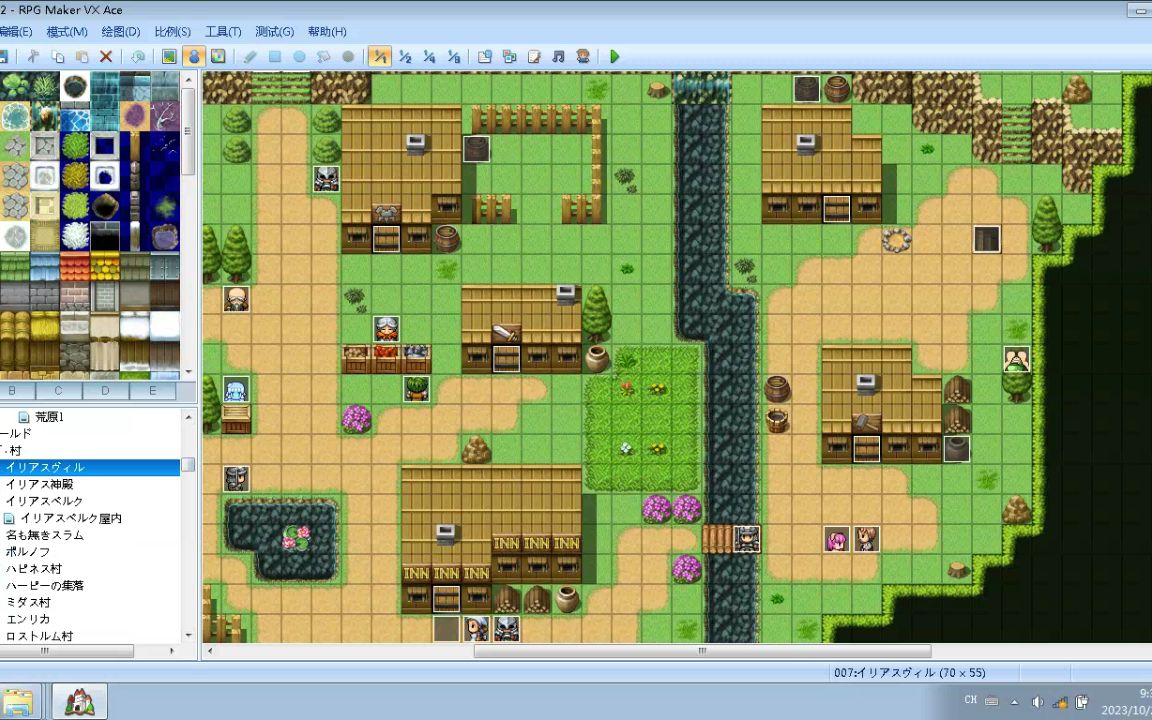Viewport: 1152px width, 720px height.
Task: Set map zoom to 1/4 scale
Action: tap(429, 57)
